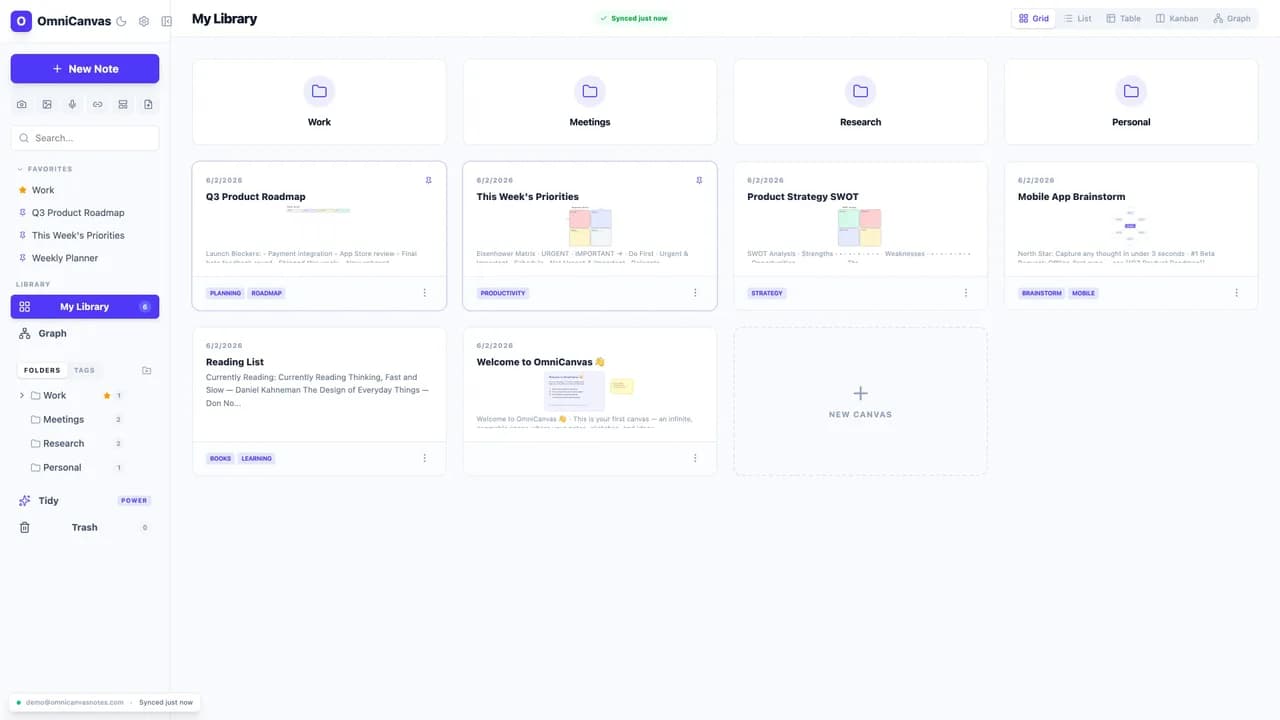Image resolution: width=1280 pixels, height=720 pixels.
Task: Unpin the This Week's Priorities card
Action: tap(699, 180)
